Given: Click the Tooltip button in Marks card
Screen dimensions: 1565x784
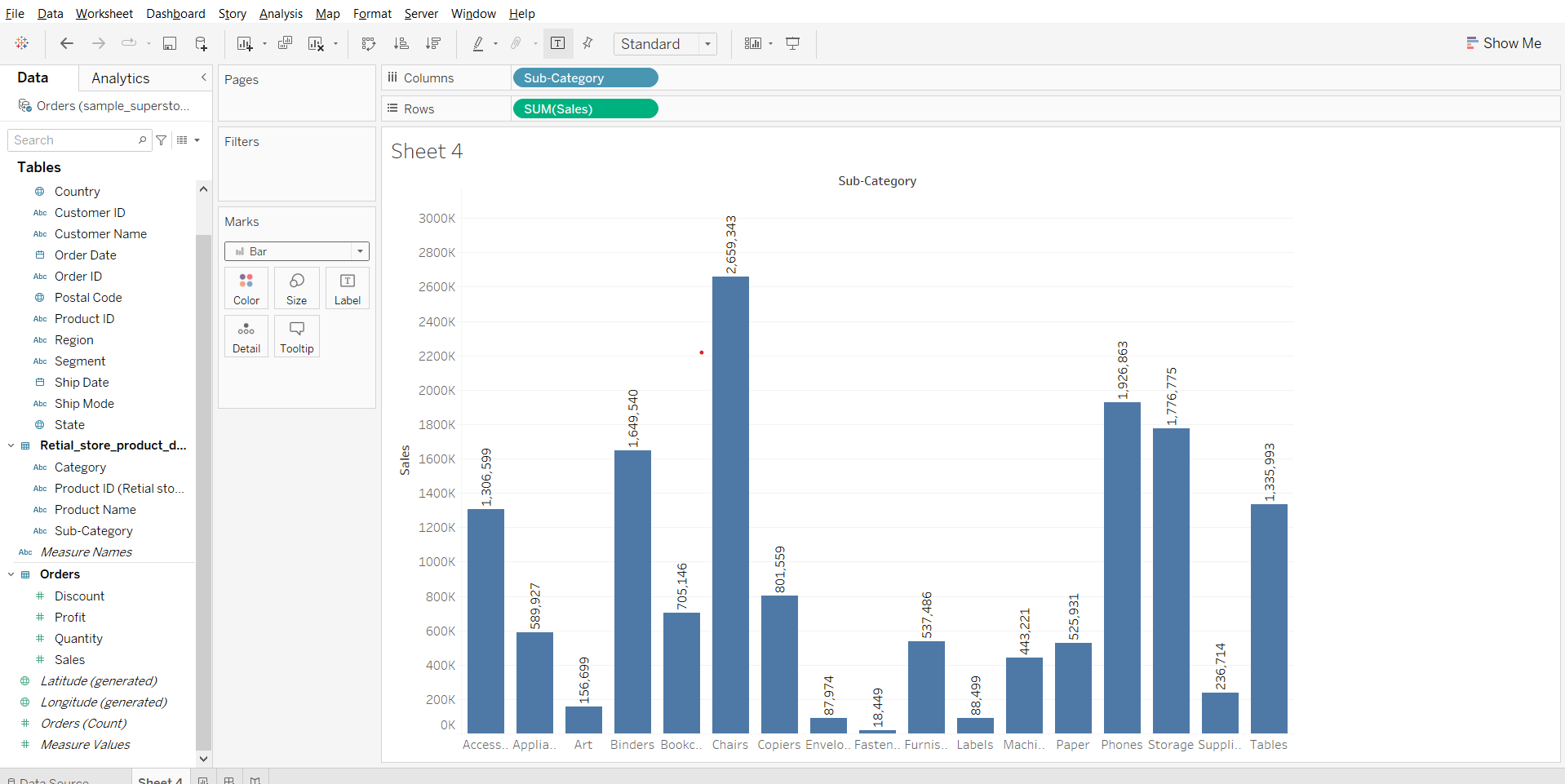Looking at the screenshot, I should point(296,336).
